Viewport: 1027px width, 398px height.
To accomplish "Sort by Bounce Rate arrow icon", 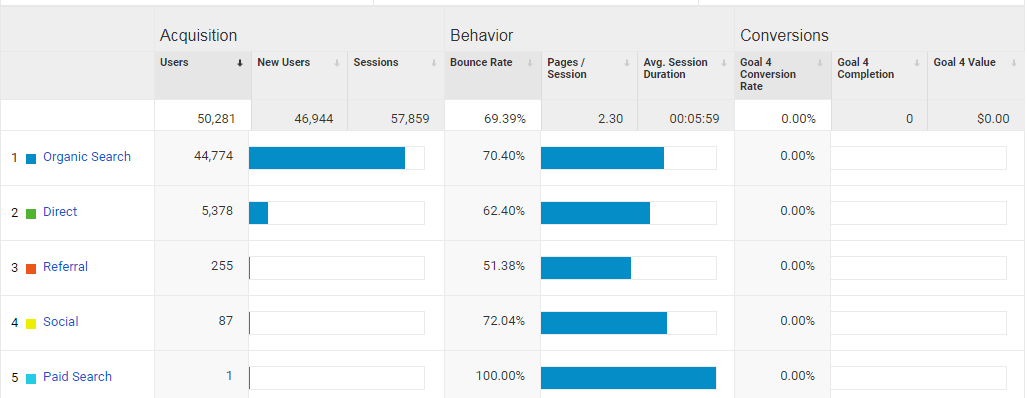I will (x=531, y=63).
